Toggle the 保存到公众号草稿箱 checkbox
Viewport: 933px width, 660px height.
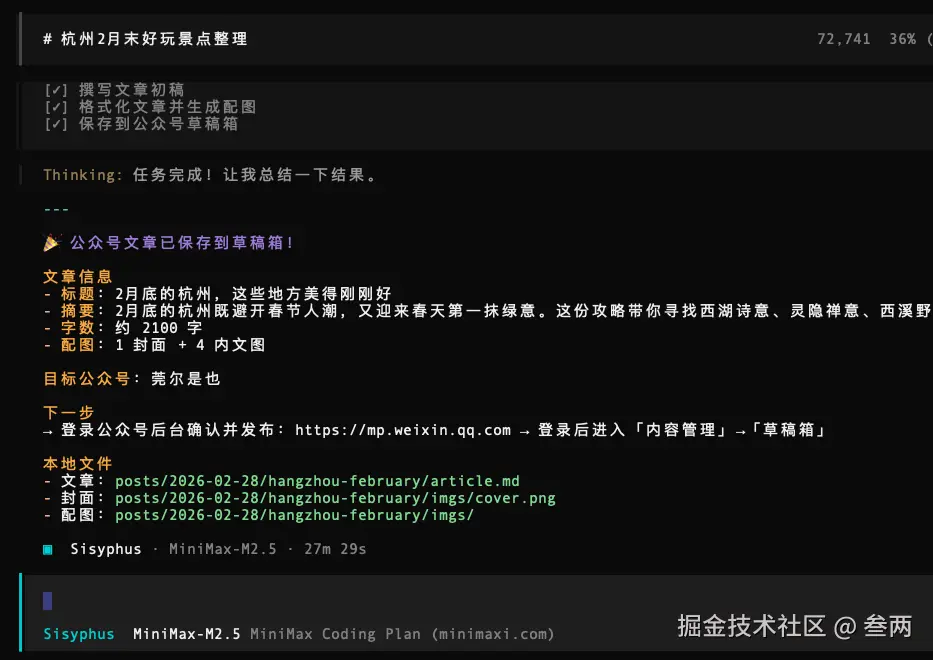click(x=57, y=123)
